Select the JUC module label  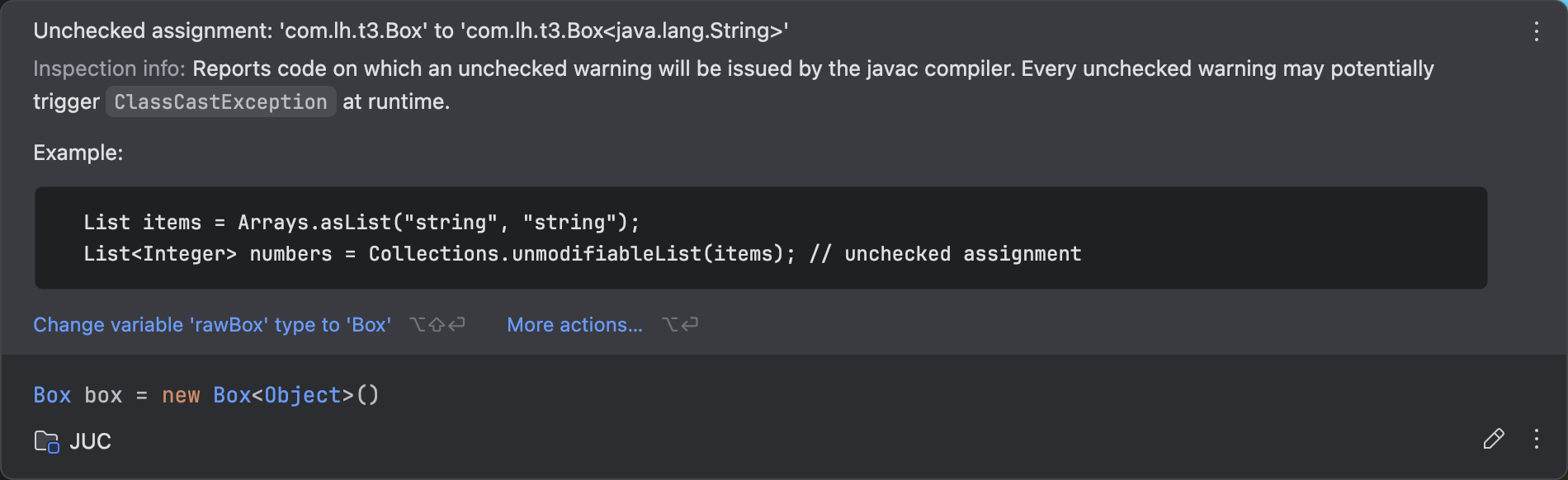(90, 441)
